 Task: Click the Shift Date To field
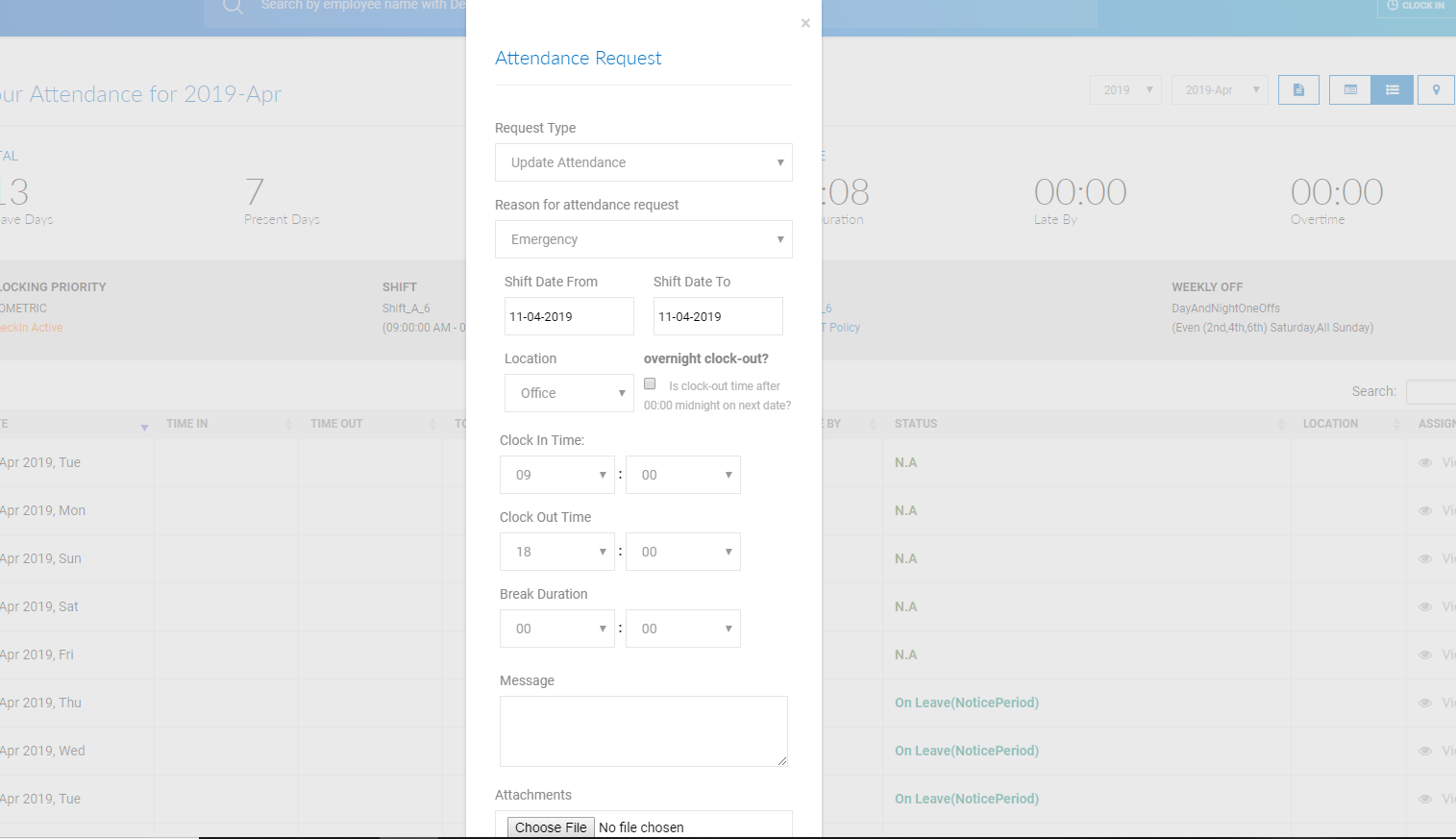[x=718, y=316]
